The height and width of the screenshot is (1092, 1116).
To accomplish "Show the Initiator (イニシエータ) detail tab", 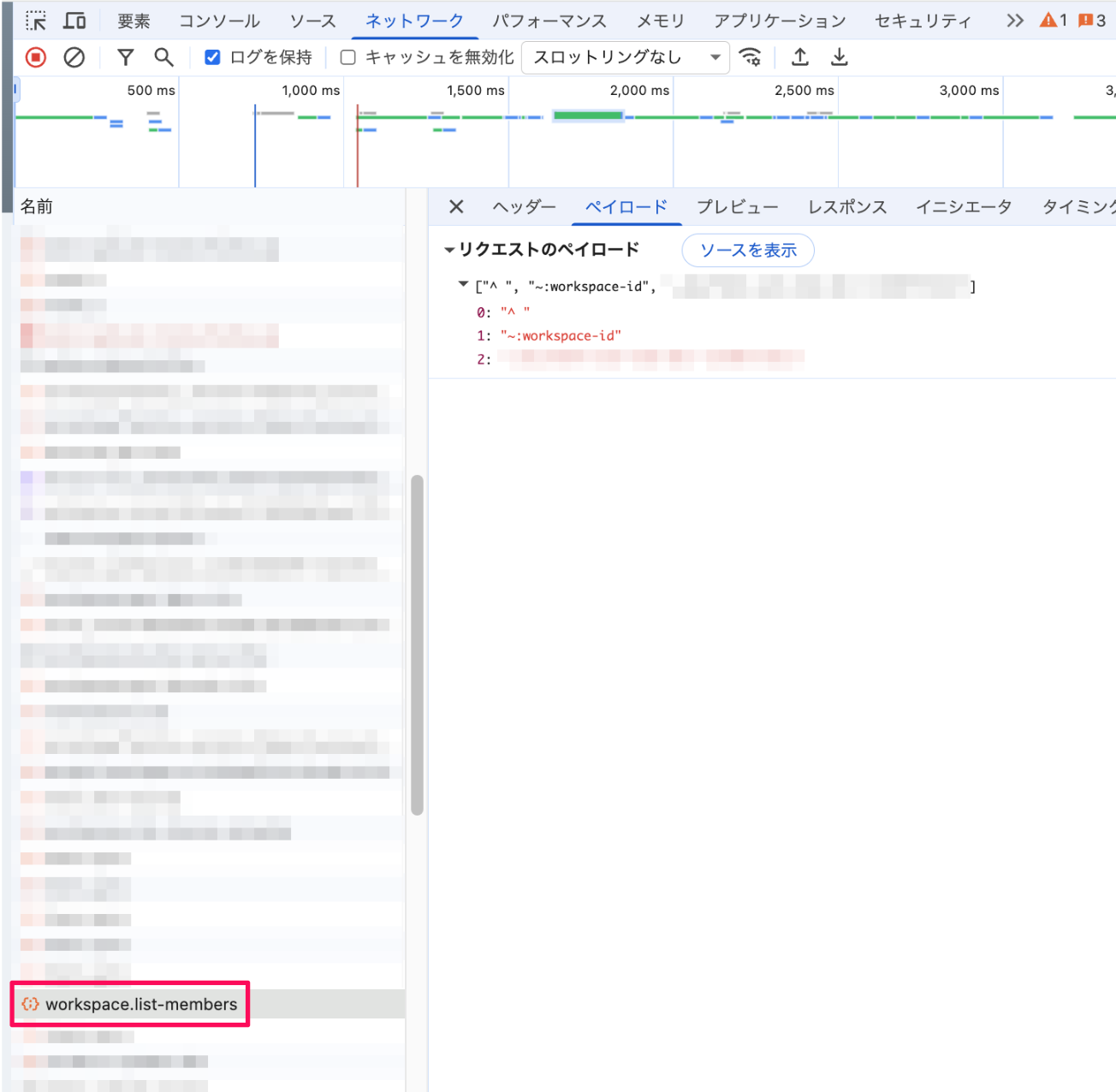I will [x=964, y=207].
